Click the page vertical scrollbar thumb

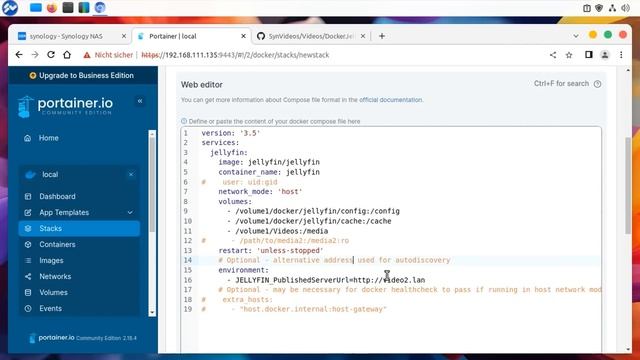point(628,186)
